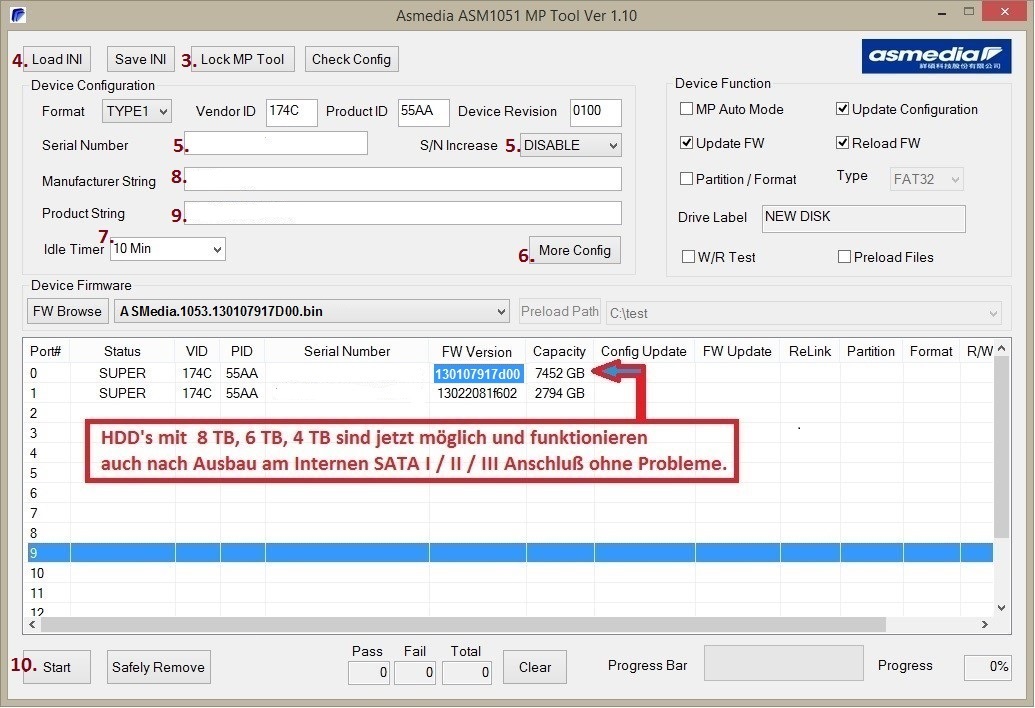Open the S/N Increase DISABLE dropdown
The height and width of the screenshot is (708, 1035).
pos(571,145)
